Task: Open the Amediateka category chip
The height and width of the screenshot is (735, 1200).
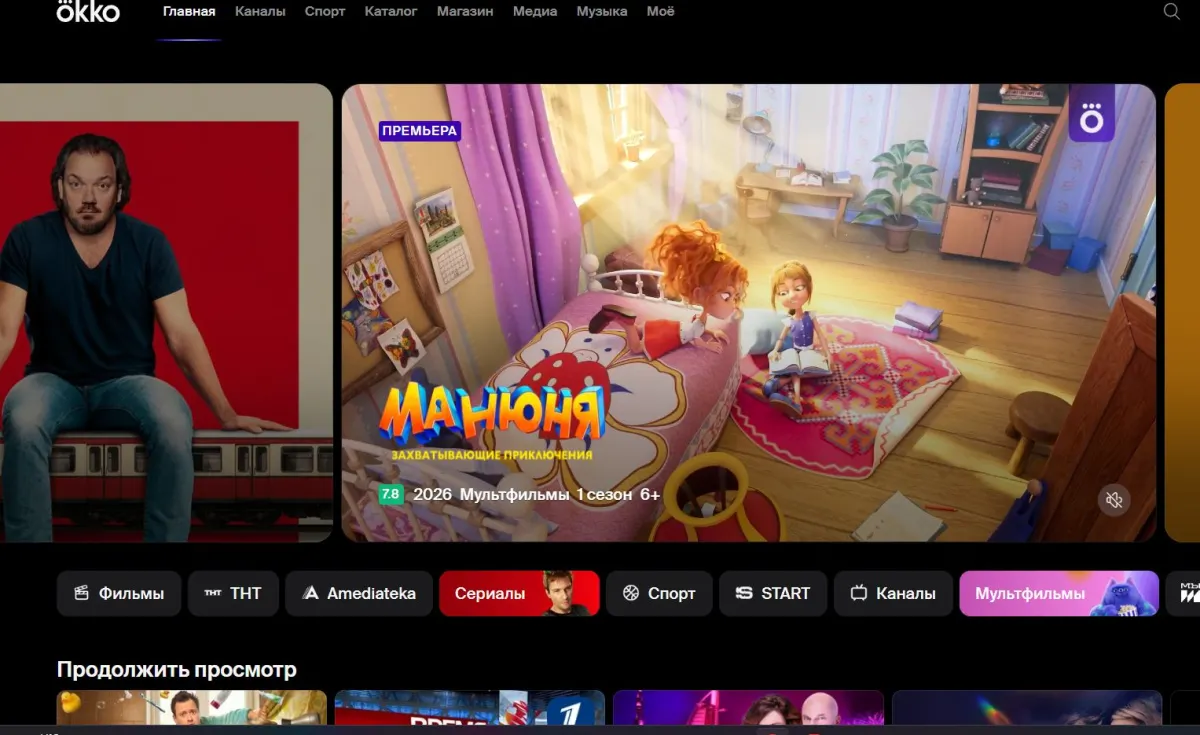Action: click(x=359, y=593)
